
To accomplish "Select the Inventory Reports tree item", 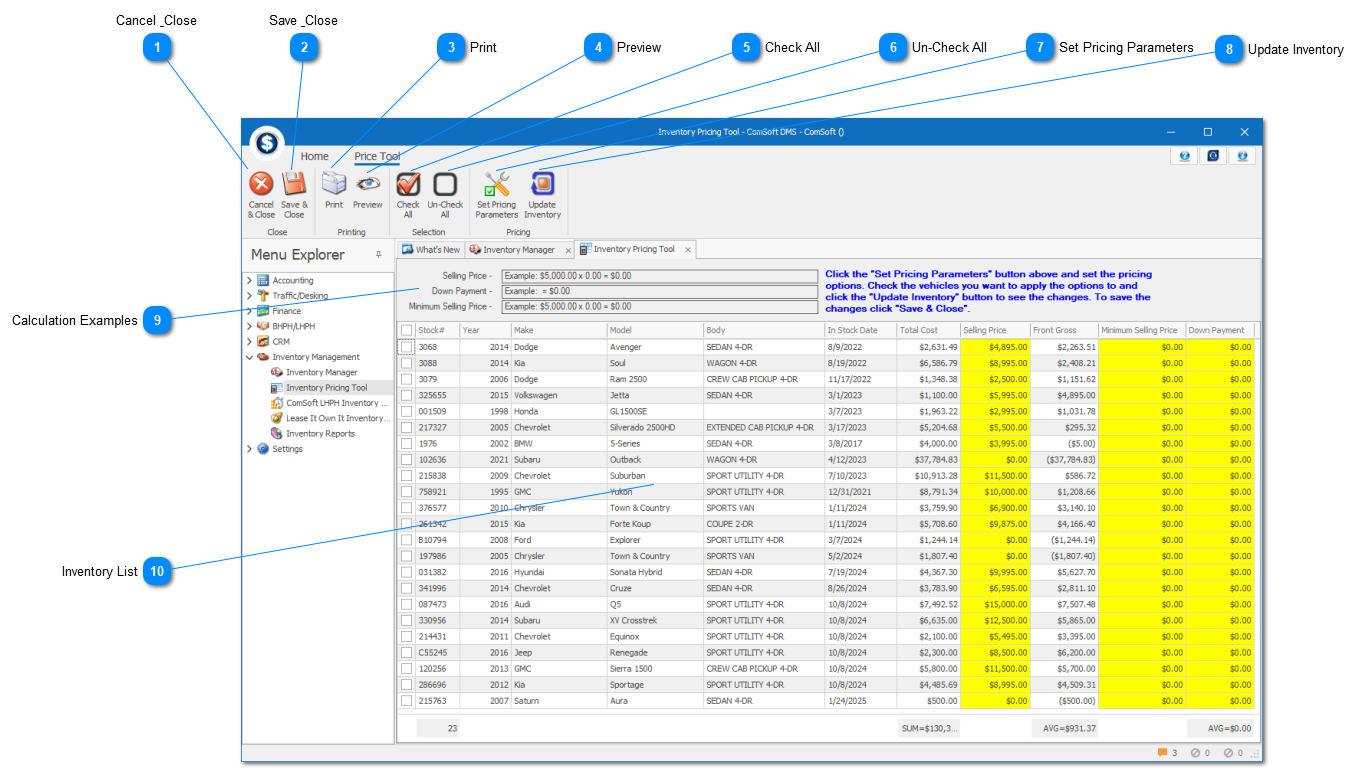I will pyautogui.click(x=320, y=434).
